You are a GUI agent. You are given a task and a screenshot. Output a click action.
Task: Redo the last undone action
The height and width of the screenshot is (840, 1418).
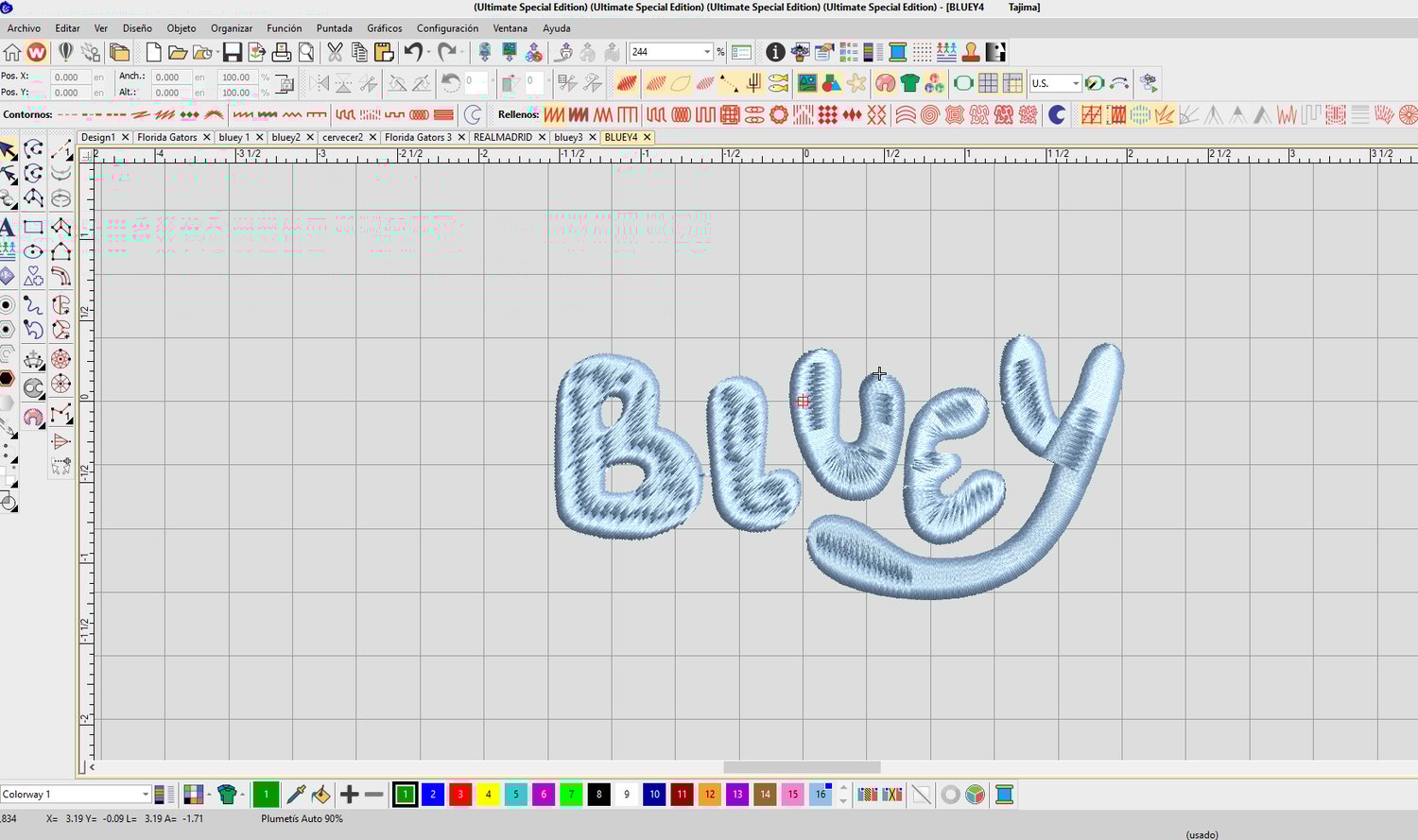[446, 52]
